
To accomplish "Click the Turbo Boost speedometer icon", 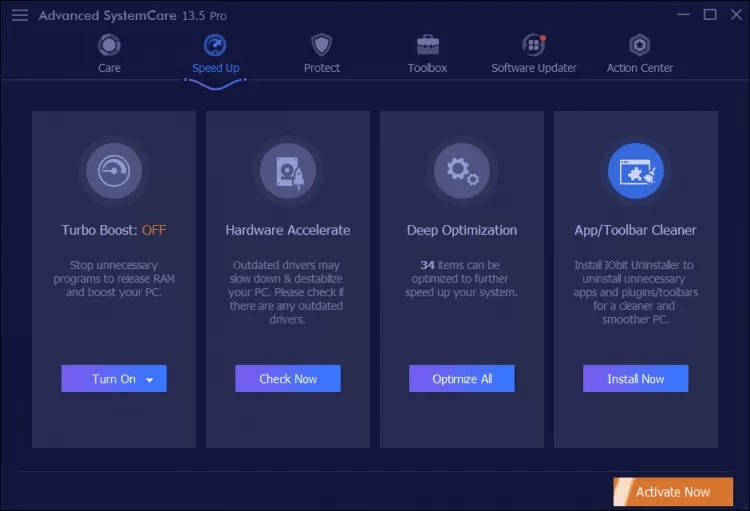I will coord(114,171).
